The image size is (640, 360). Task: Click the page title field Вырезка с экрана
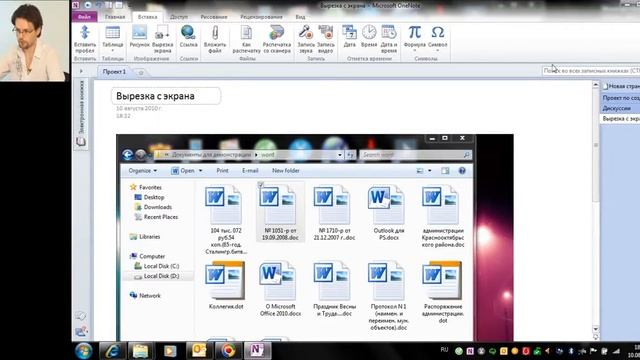click(x=166, y=96)
